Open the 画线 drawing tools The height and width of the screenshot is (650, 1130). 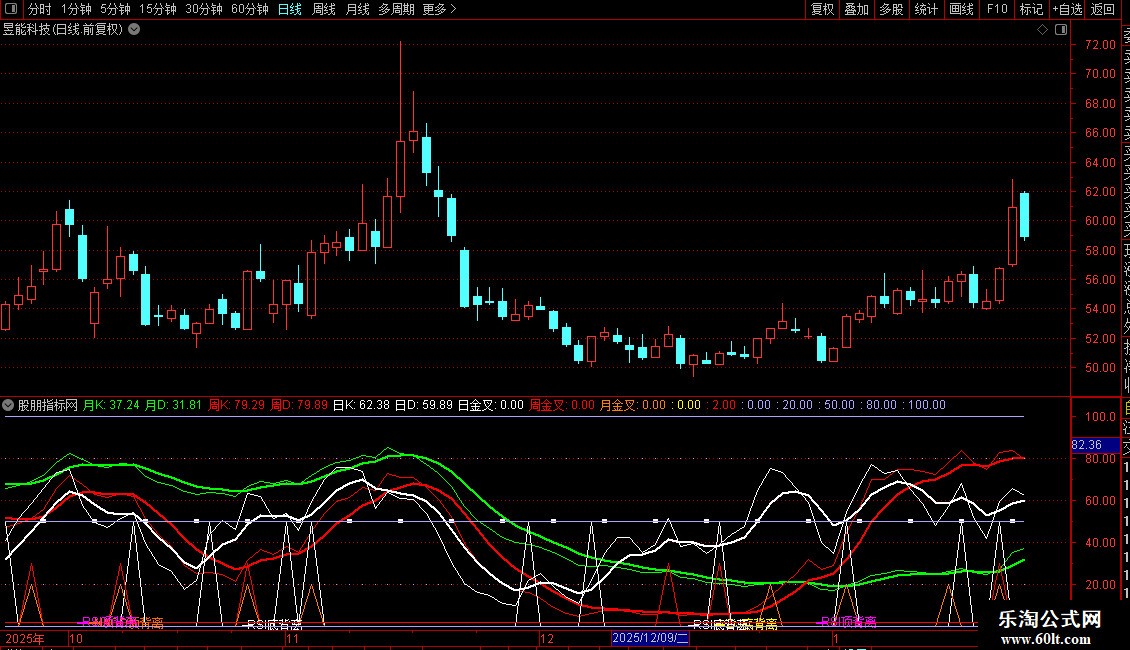click(961, 9)
